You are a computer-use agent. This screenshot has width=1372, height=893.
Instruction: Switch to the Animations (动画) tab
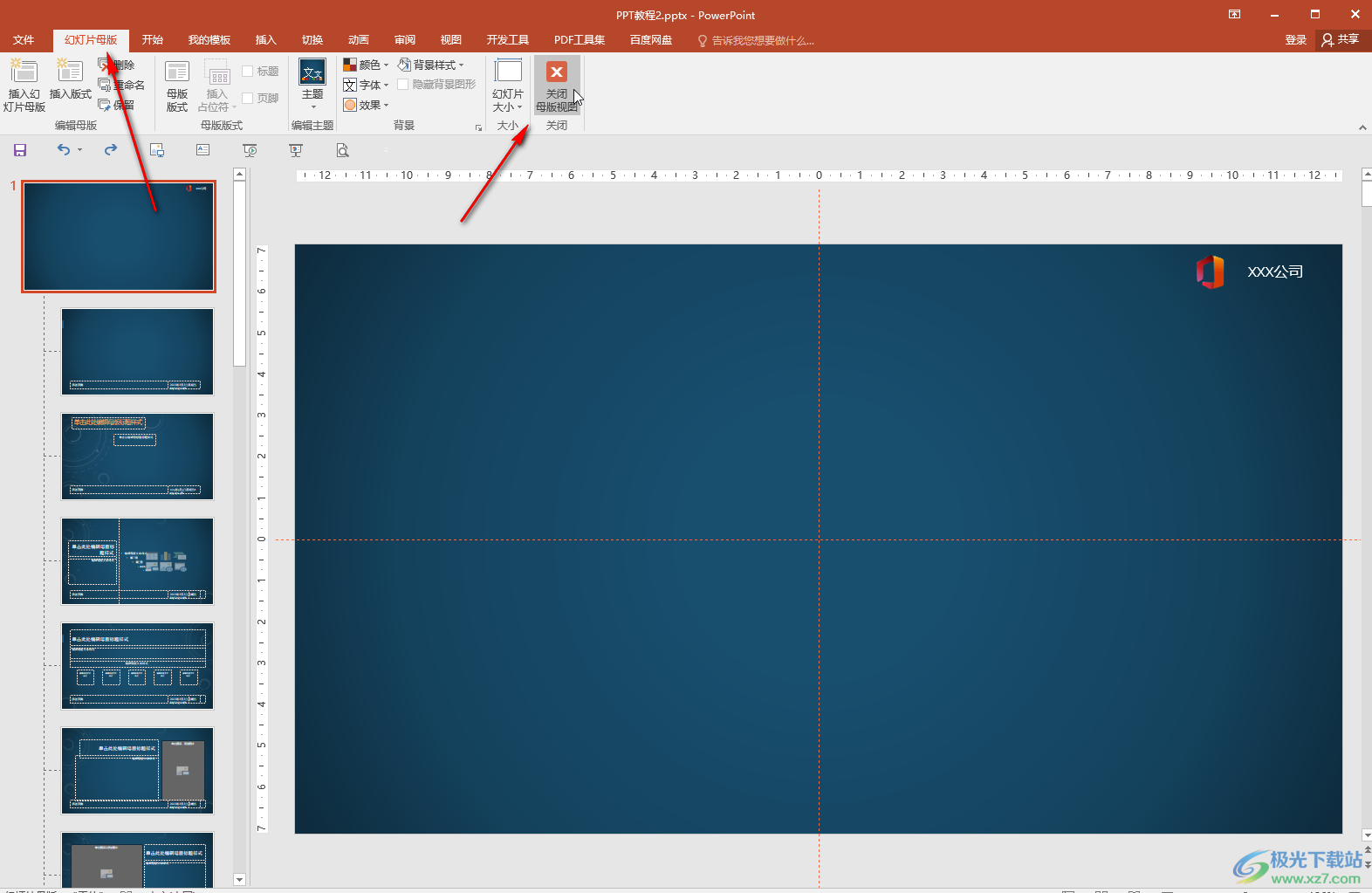(x=359, y=40)
